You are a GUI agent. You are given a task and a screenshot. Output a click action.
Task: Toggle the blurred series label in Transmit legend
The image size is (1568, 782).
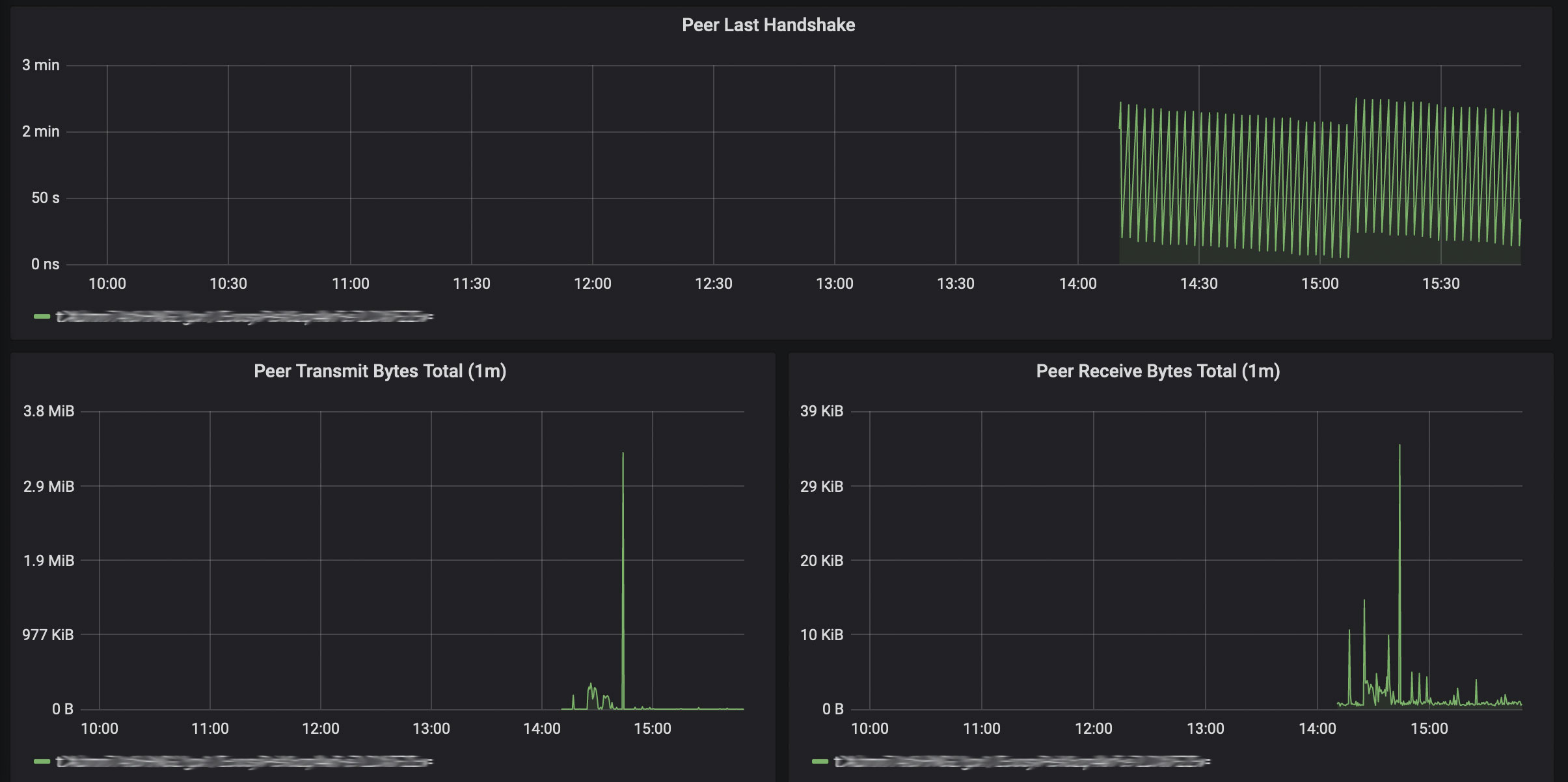click(244, 761)
